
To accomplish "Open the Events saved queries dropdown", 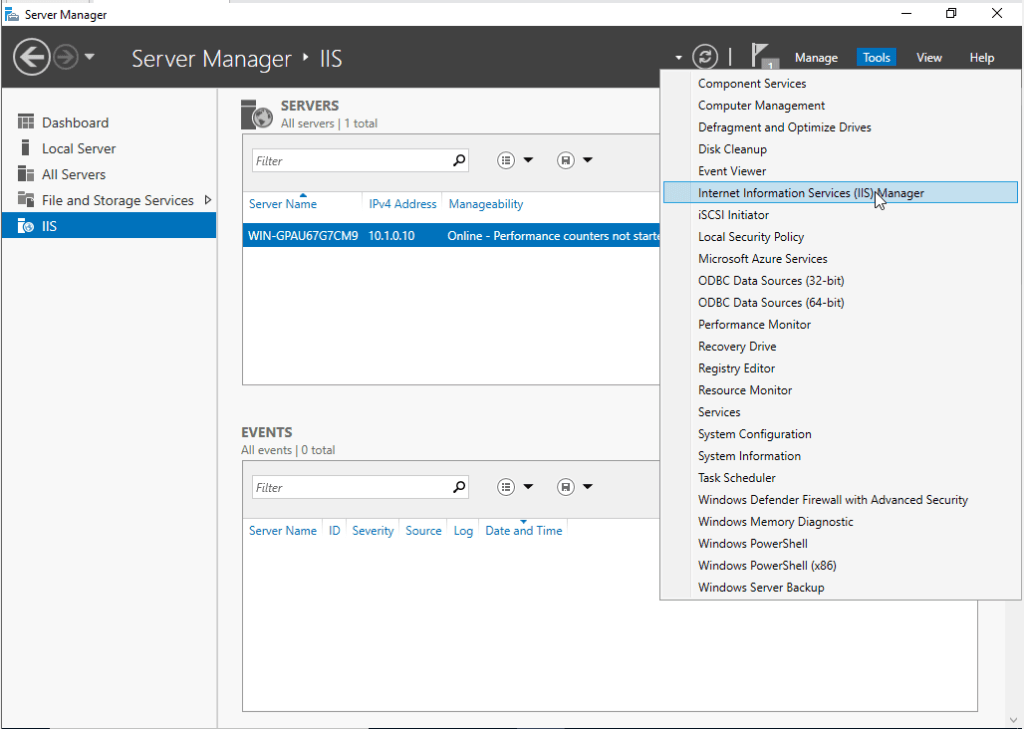I will coord(575,487).
